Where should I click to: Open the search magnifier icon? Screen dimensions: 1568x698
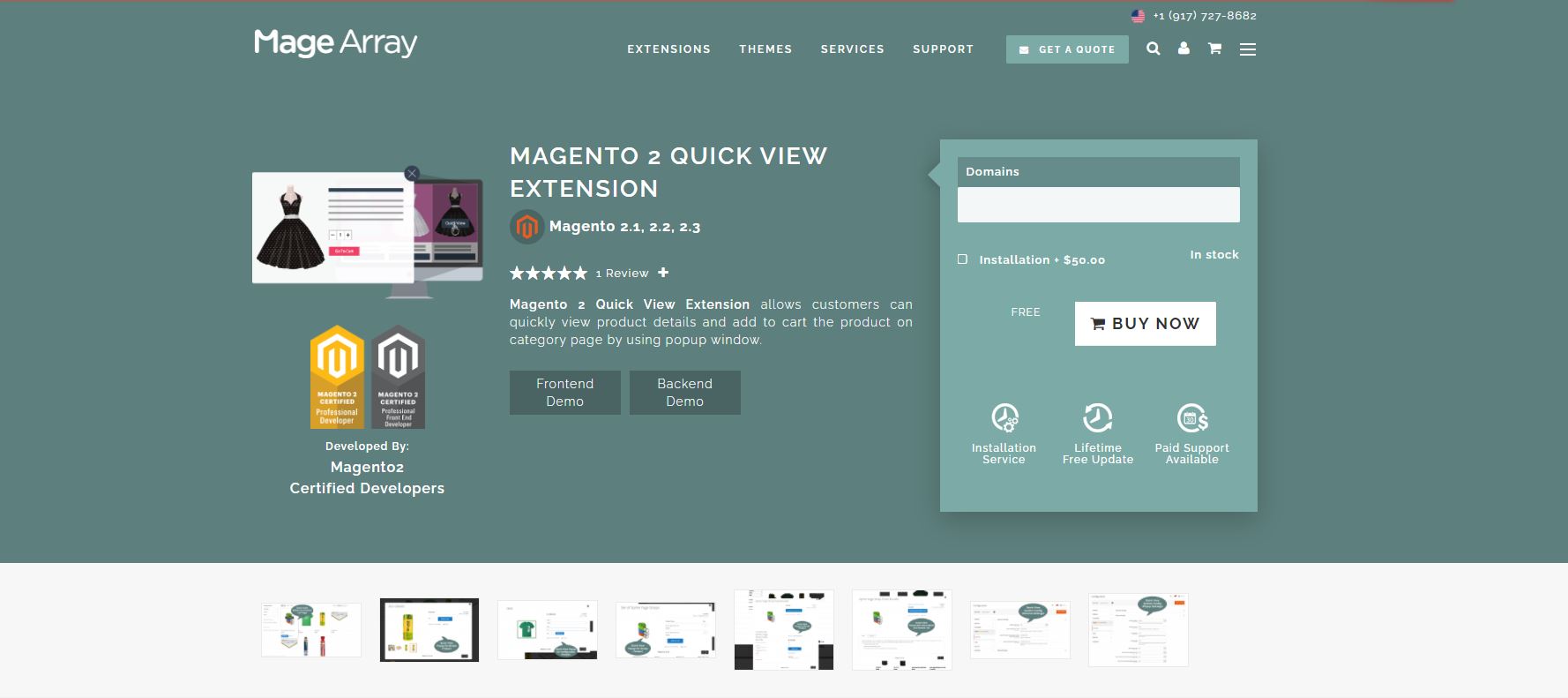tap(1153, 49)
